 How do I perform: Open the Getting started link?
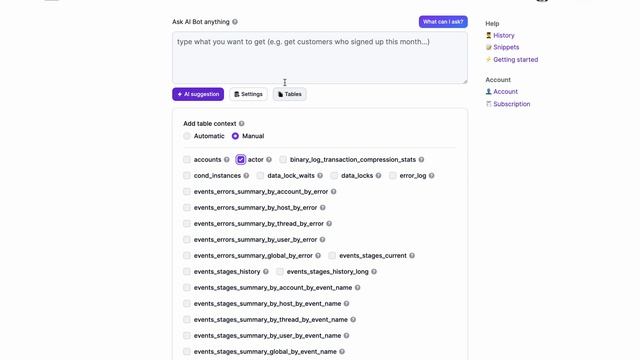click(x=516, y=60)
